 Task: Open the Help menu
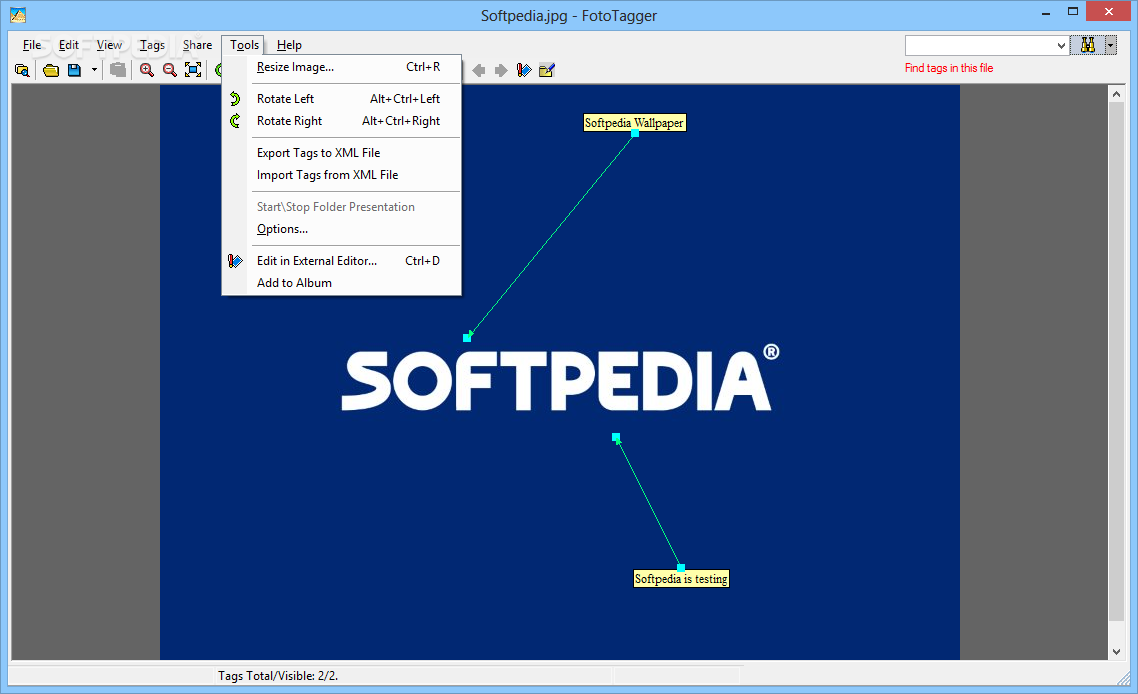tap(289, 45)
